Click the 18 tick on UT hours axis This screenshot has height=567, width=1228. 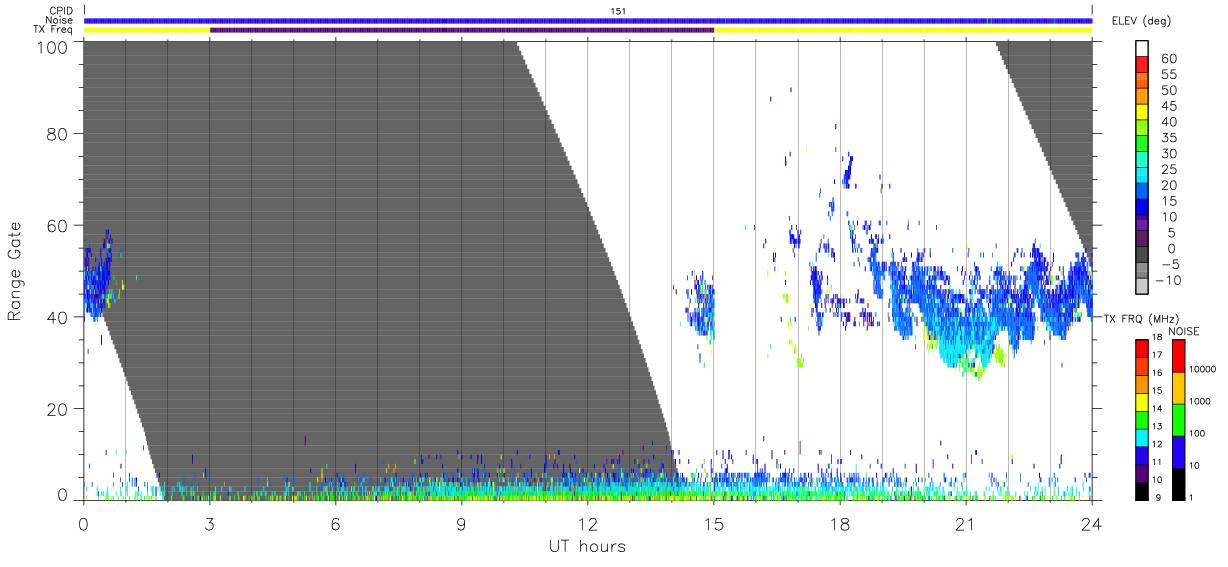click(x=840, y=523)
